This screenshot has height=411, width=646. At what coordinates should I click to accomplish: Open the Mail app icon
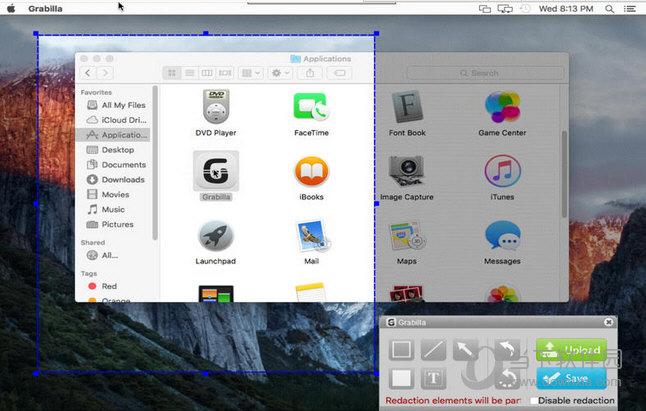[311, 236]
